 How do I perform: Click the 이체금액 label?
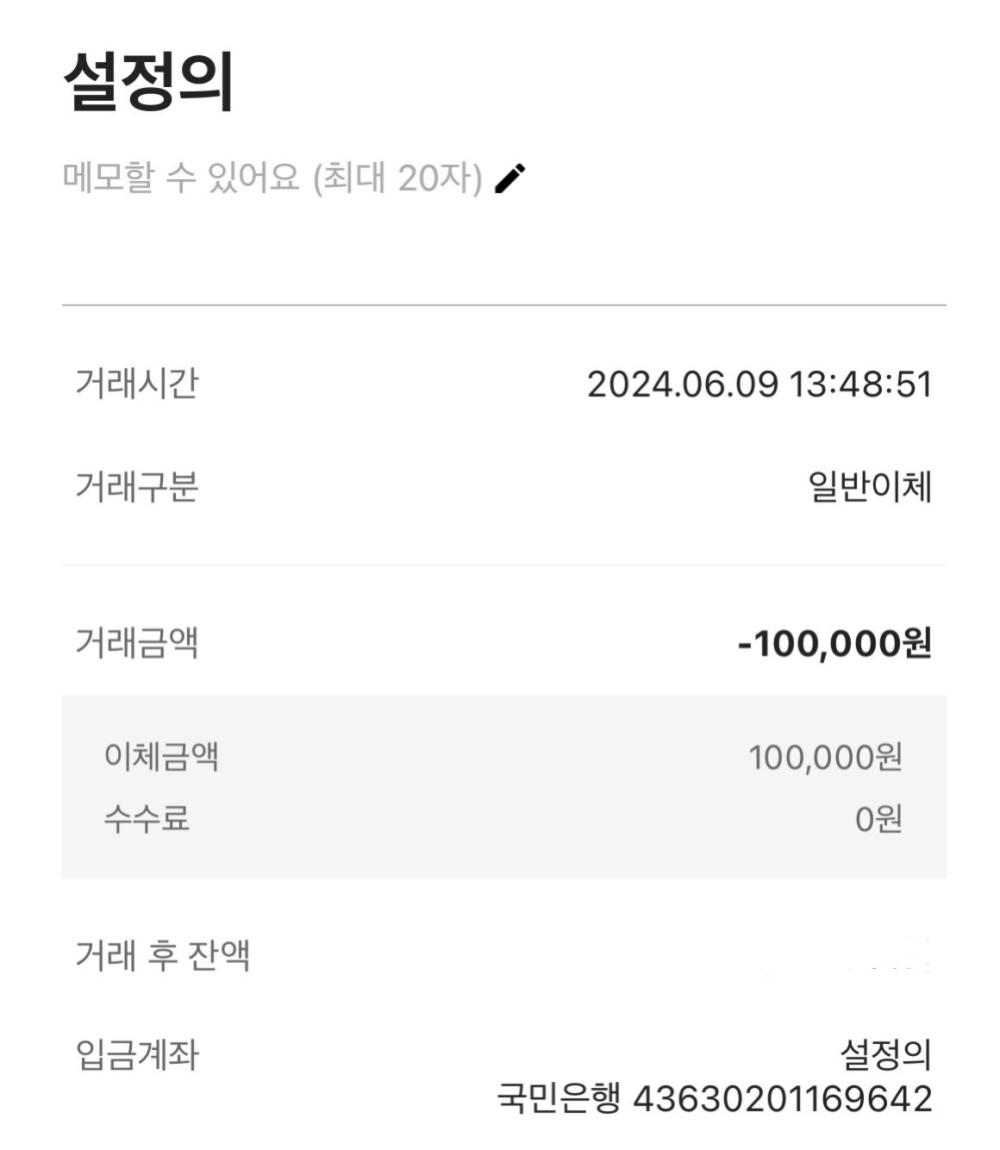pos(161,757)
